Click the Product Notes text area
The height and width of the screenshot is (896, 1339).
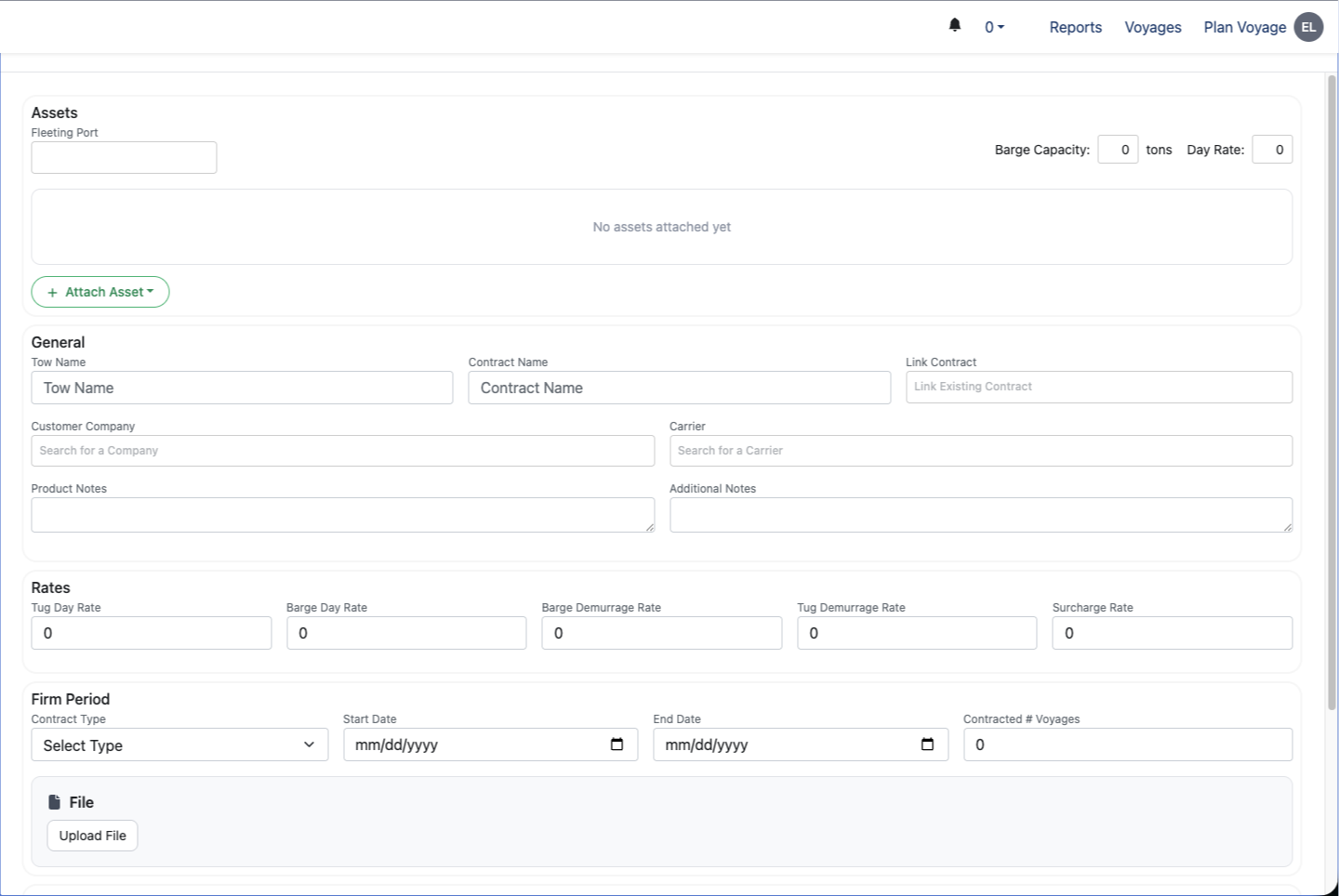click(342, 515)
